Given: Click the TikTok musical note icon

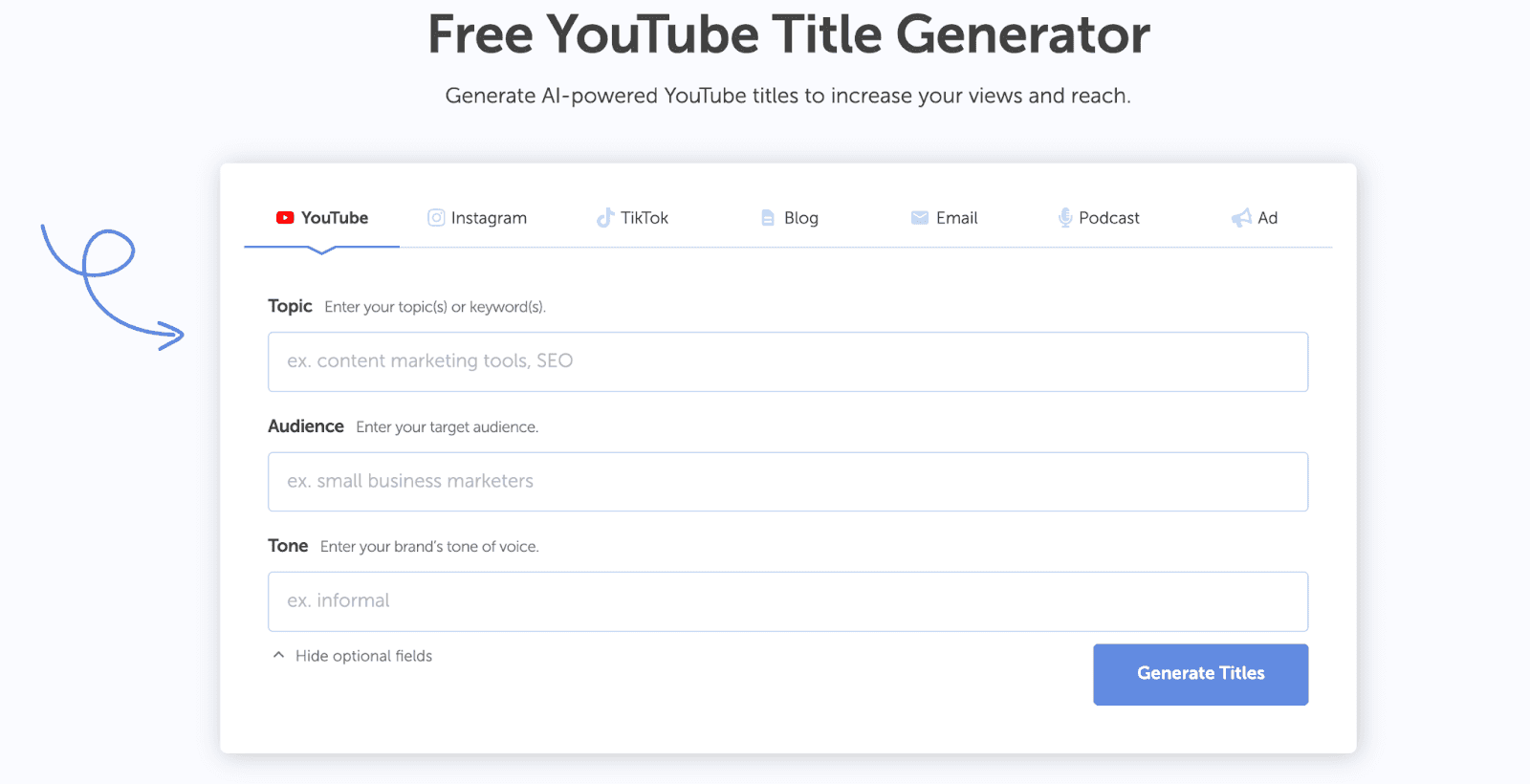Looking at the screenshot, I should point(603,218).
